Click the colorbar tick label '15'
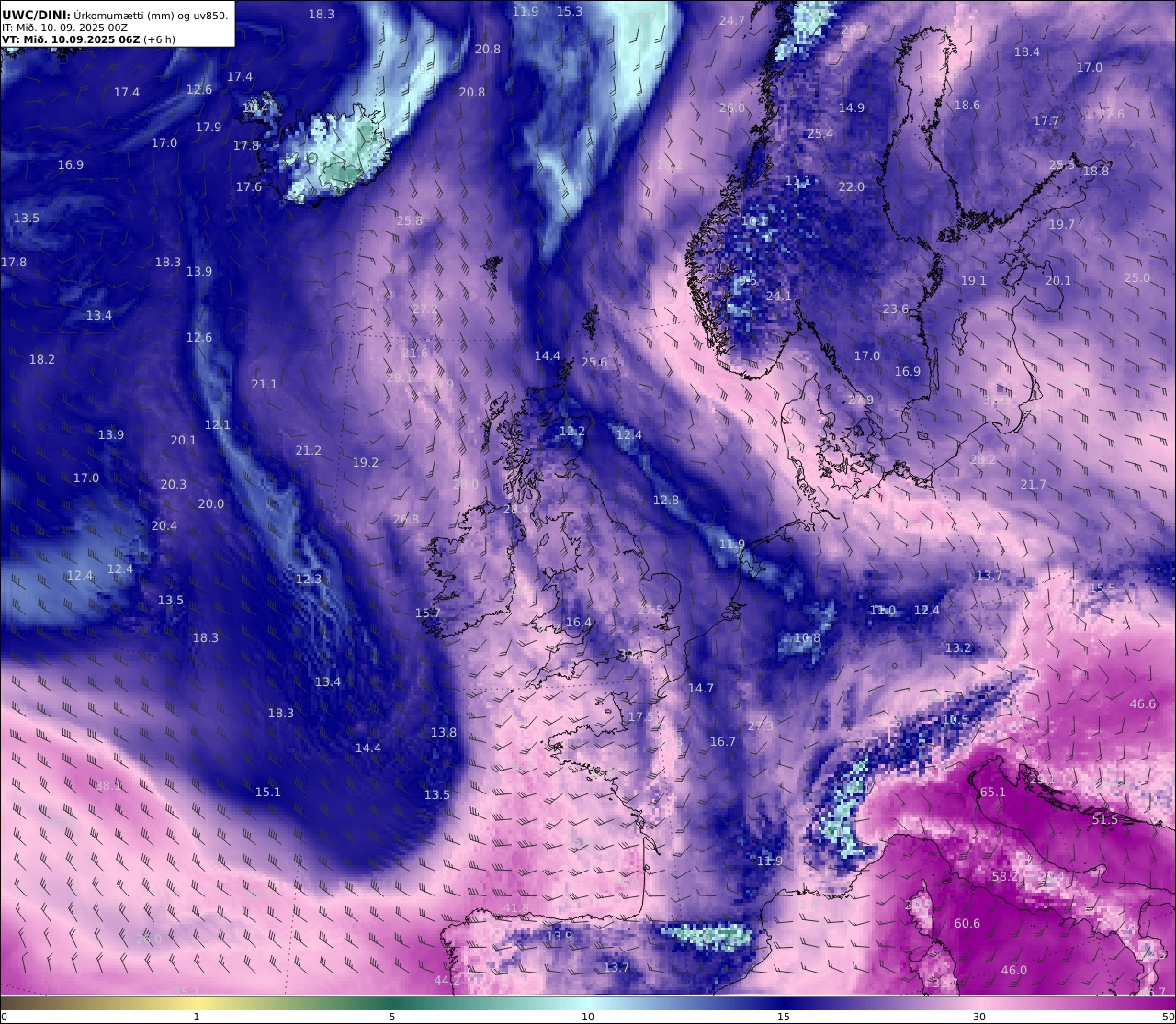This screenshot has width=1176, height=1024. click(784, 1017)
